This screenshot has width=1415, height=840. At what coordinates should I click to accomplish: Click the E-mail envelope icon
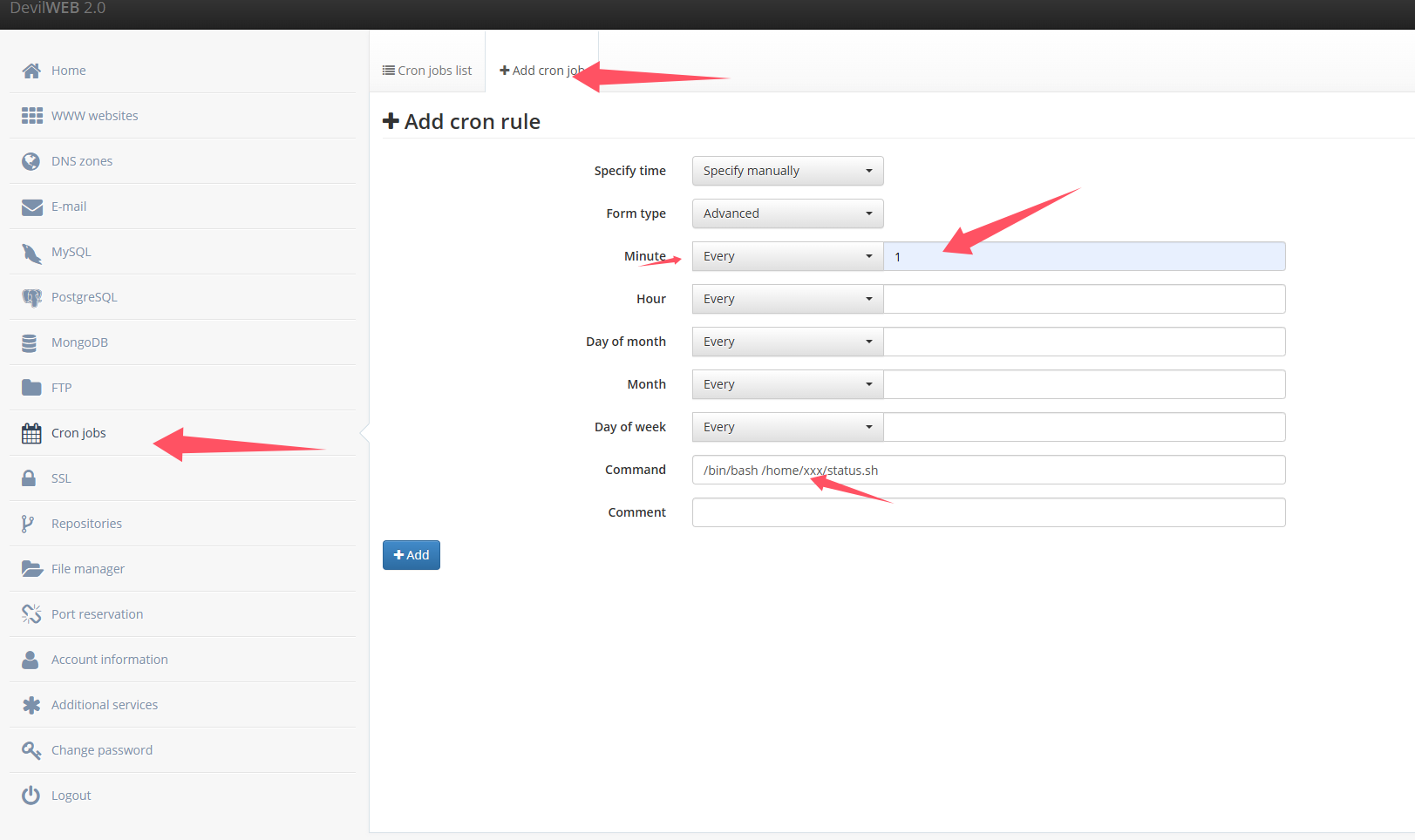pos(31,207)
